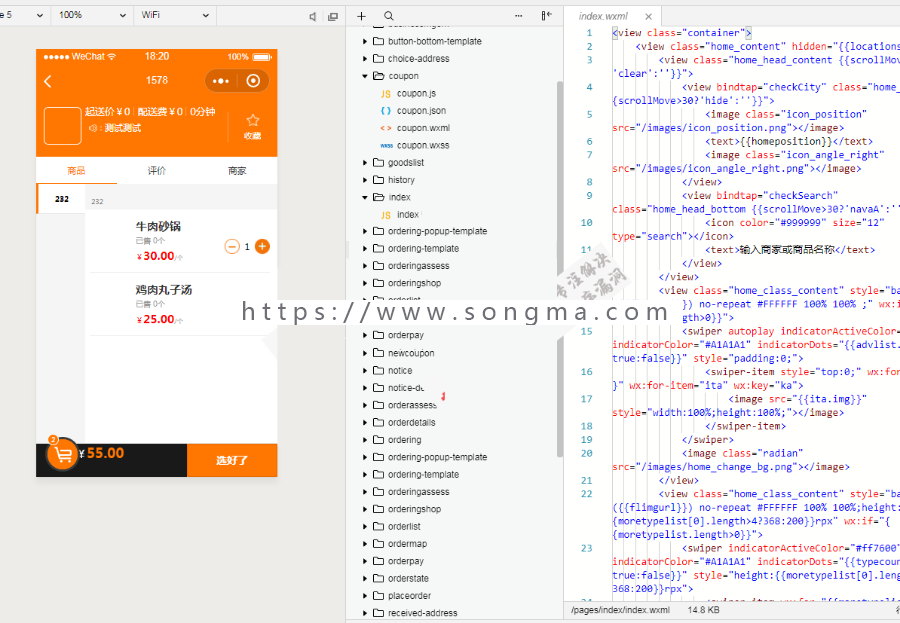This screenshot has height=623, width=900.
Task: Collapse the coupon folder
Action: (364, 76)
